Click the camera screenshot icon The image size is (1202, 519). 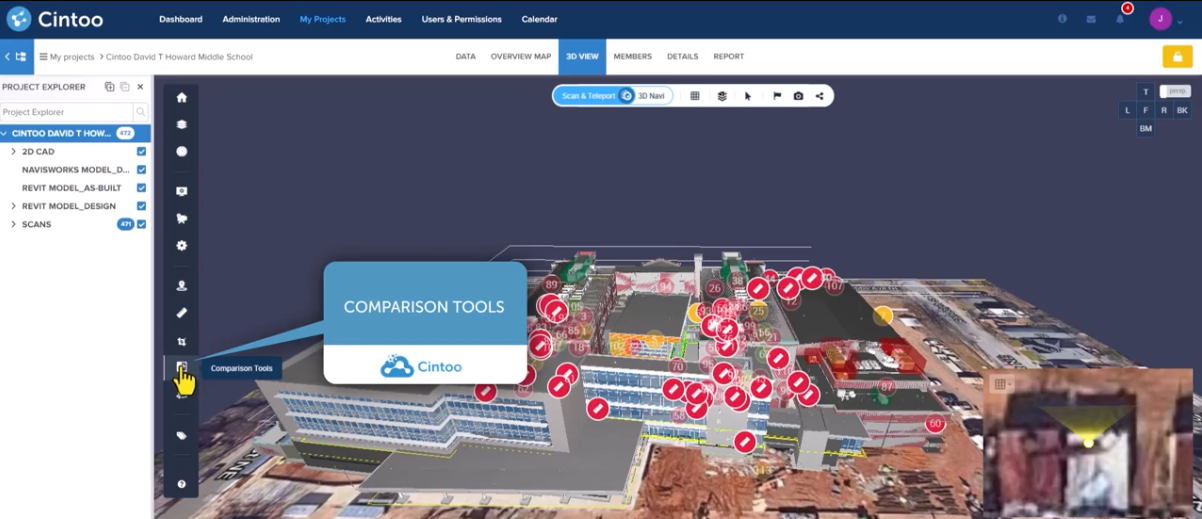pos(798,96)
